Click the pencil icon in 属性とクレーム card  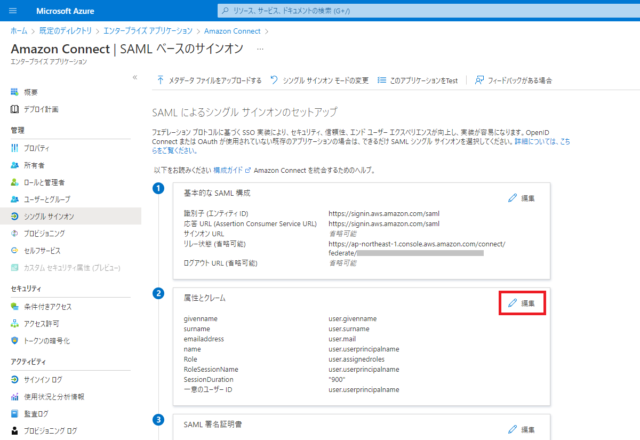[x=512, y=303]
